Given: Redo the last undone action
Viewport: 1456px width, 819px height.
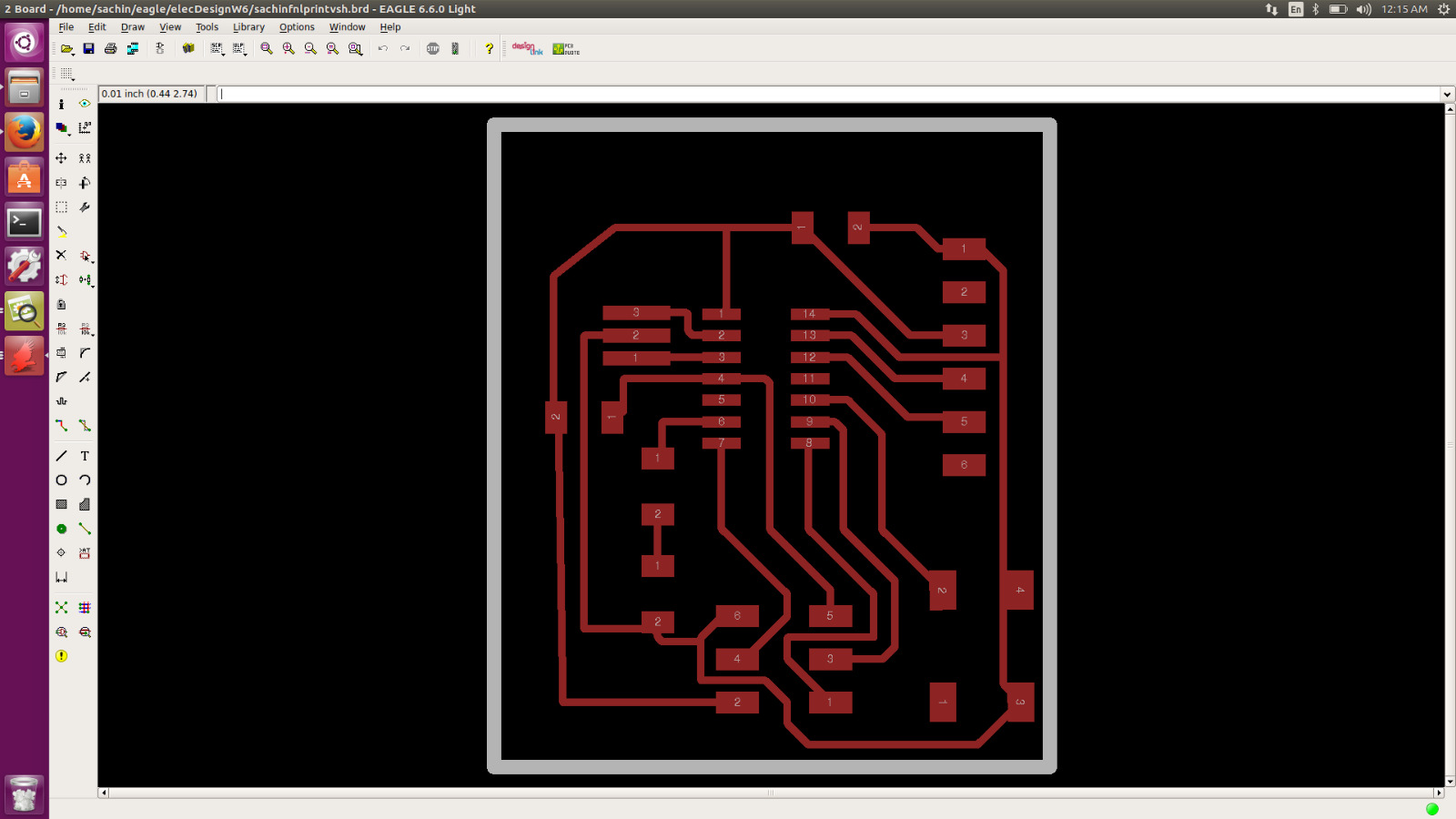Looking at the screenshot, I should click(405, 48).
